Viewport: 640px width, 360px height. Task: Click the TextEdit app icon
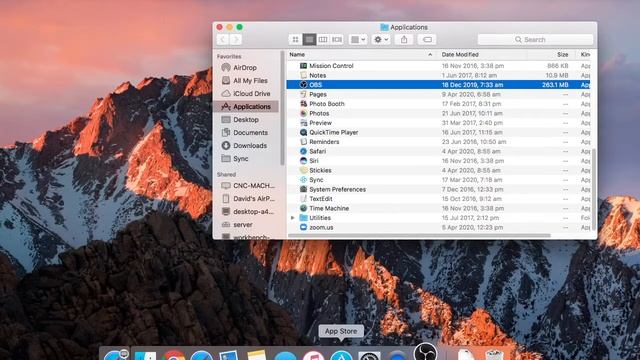pyautogui.click(x=303, y=199)
